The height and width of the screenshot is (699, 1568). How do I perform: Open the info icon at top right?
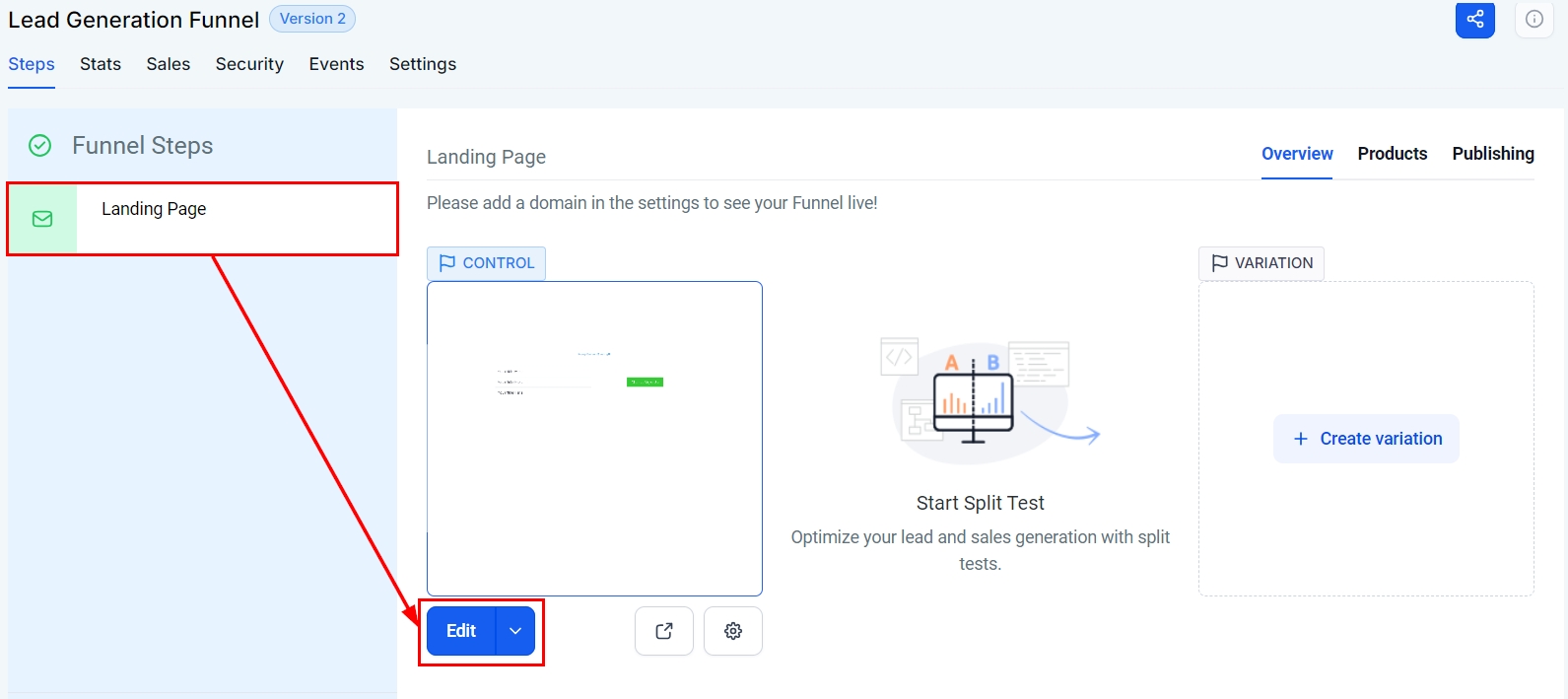point(1534,19)
